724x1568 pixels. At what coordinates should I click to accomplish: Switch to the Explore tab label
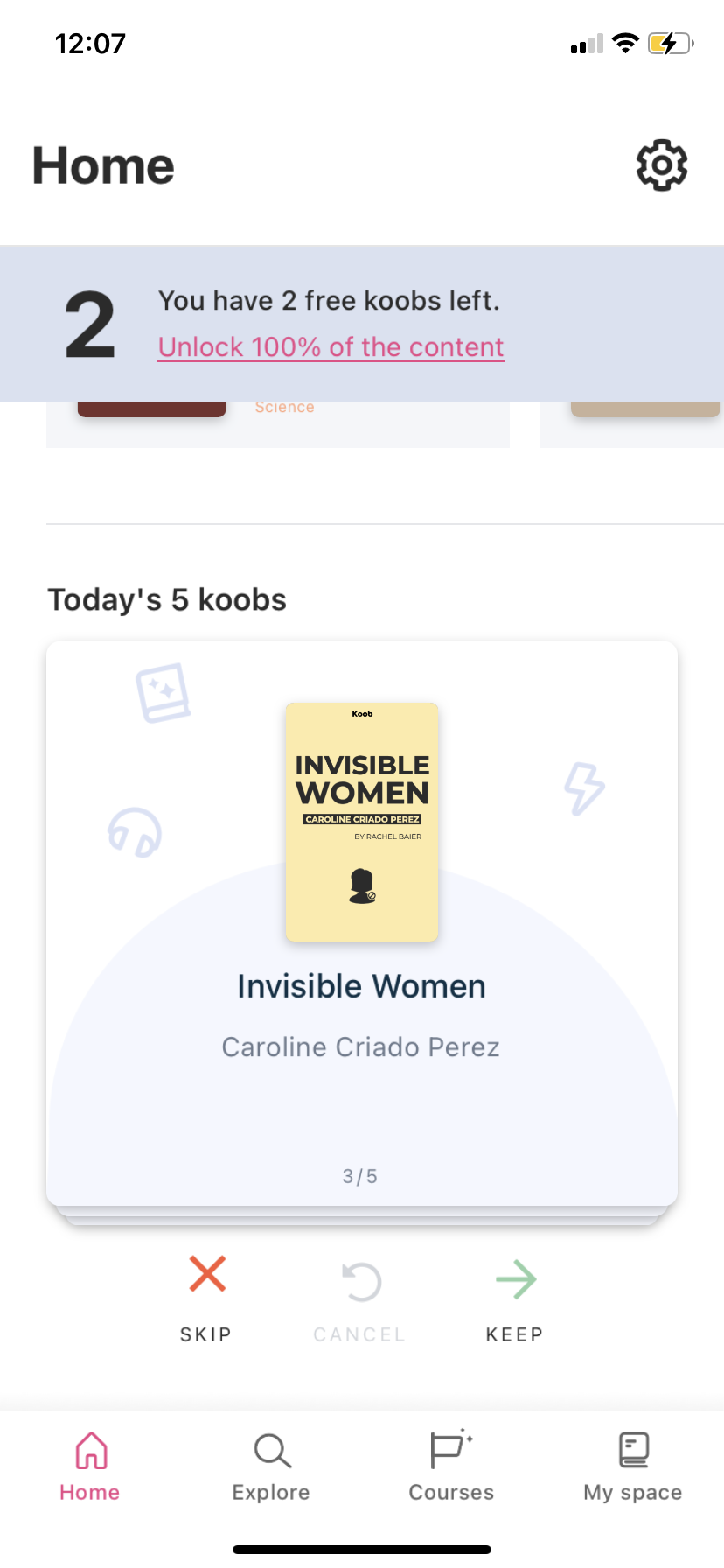(x=271, y=1492)
